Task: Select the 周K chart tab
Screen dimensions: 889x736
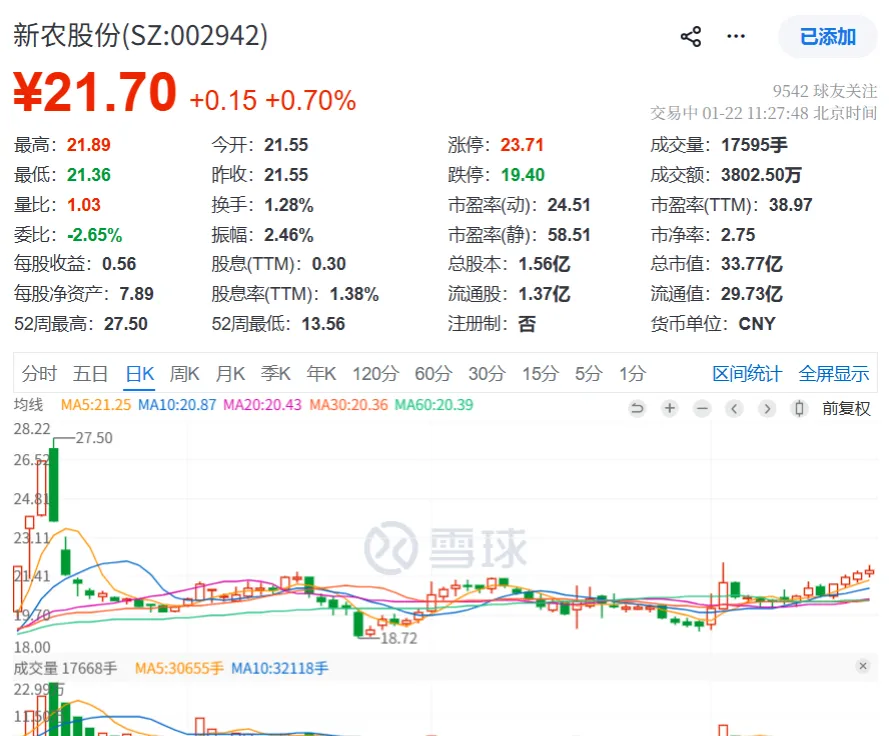Action: tap(184, 374)
